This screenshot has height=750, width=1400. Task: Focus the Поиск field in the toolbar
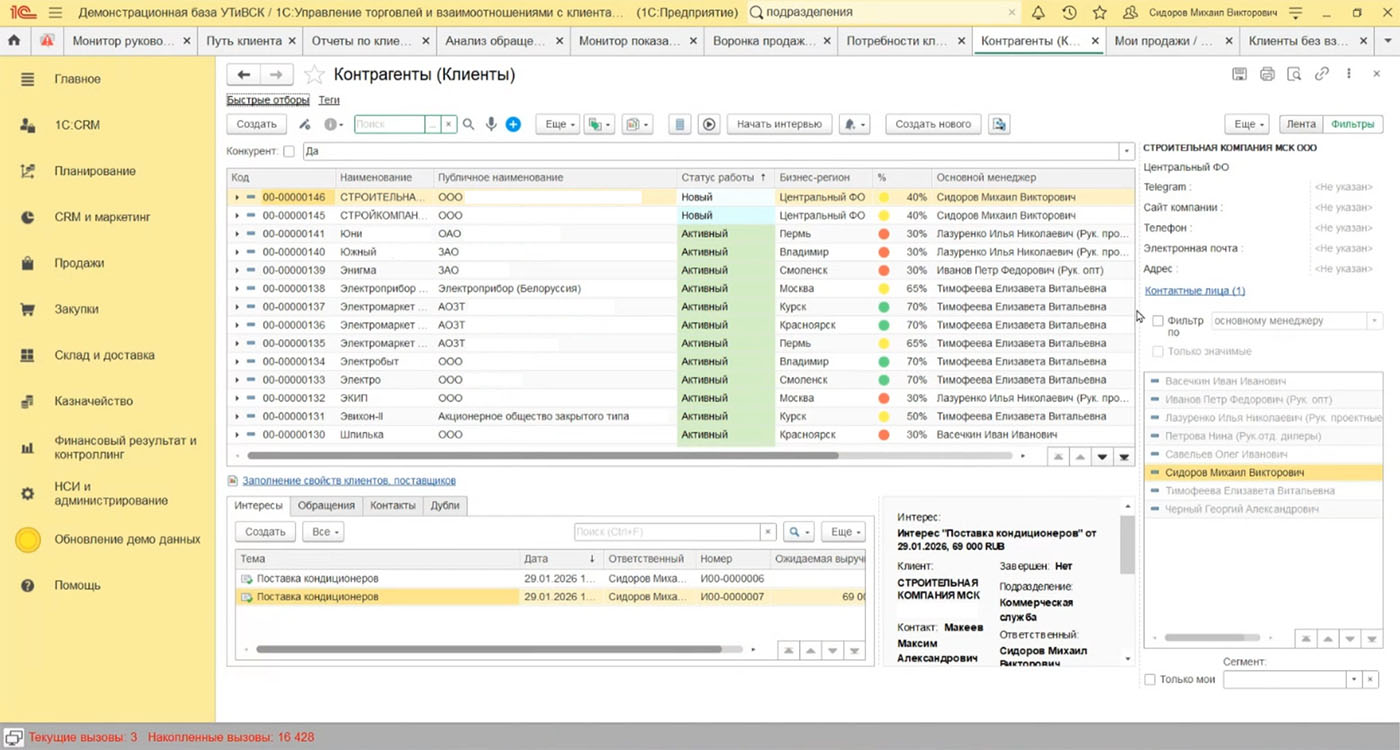(390, 124)
